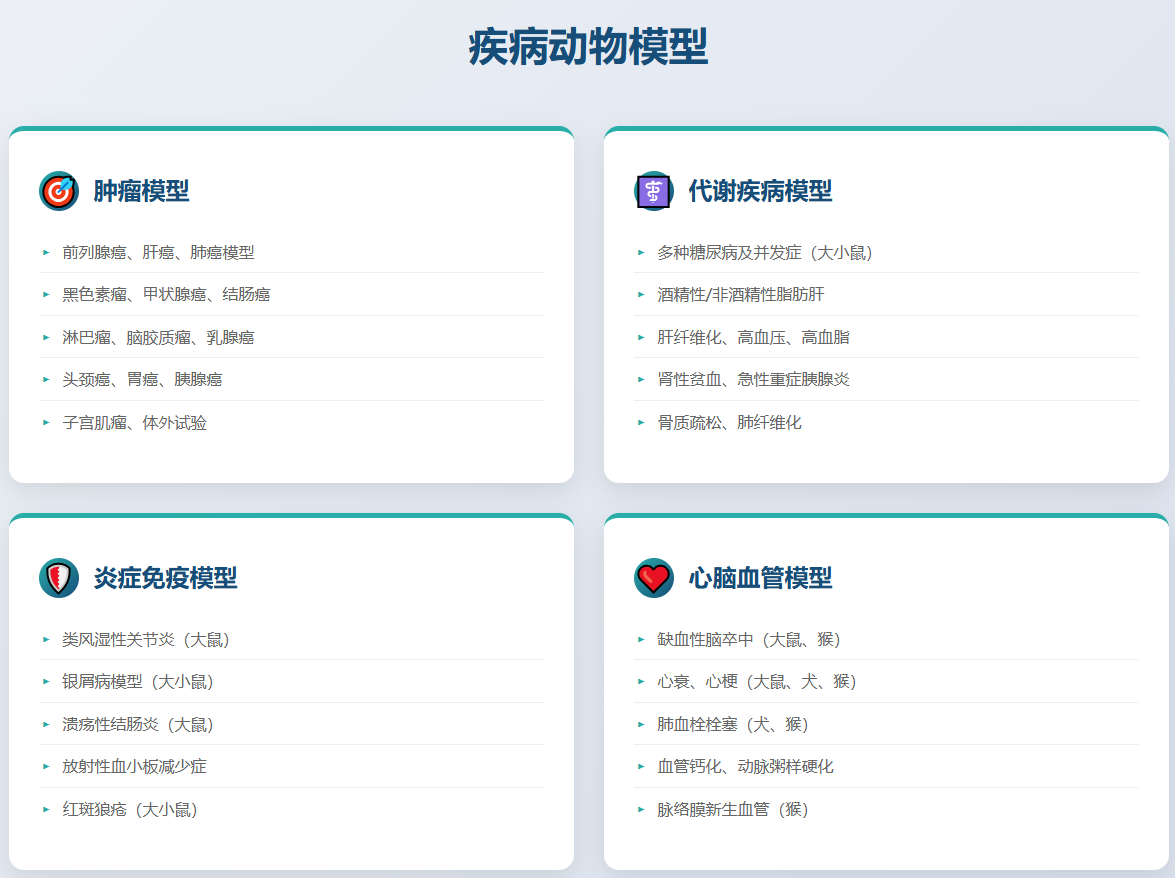The width and height of the screenshot is (1175, 878).
Task: Select the 心脑血管模型 card heading
Action: tap(760, 578)
